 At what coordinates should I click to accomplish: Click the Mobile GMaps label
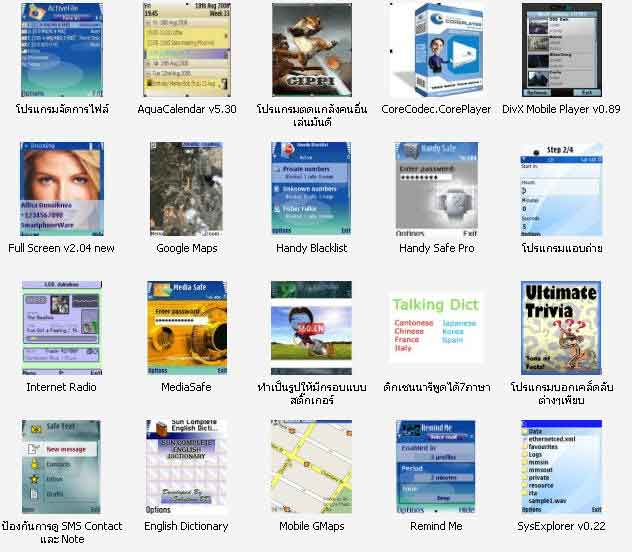(312, 526)
